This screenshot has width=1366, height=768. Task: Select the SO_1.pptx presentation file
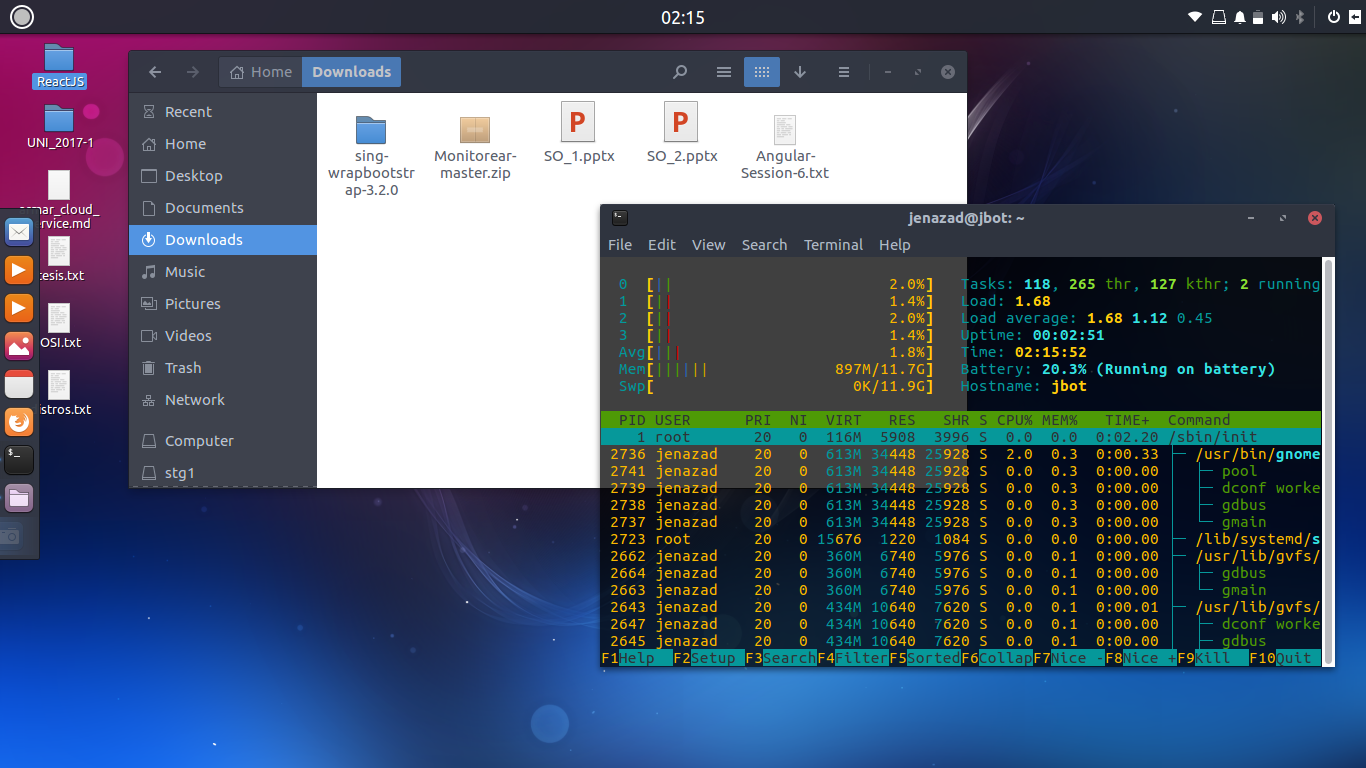[x=578, y=134]
